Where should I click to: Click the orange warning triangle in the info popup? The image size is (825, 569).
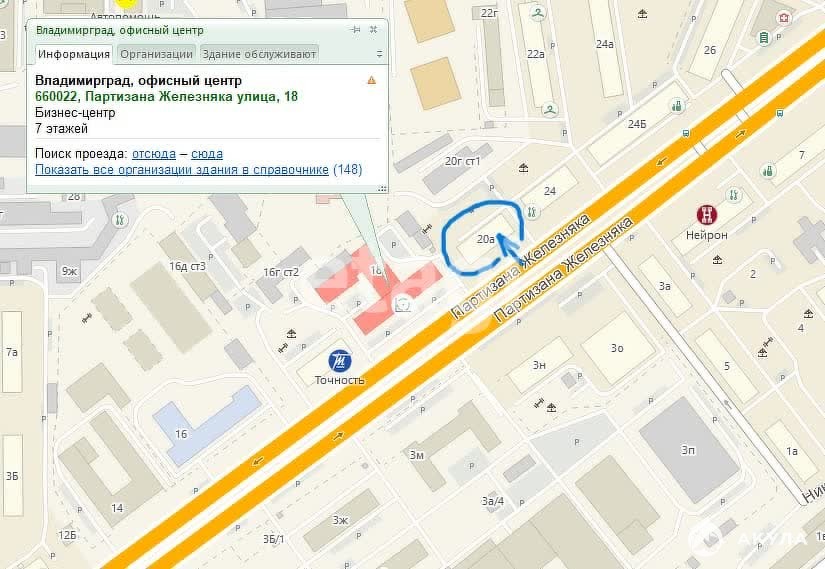(371, 80)
